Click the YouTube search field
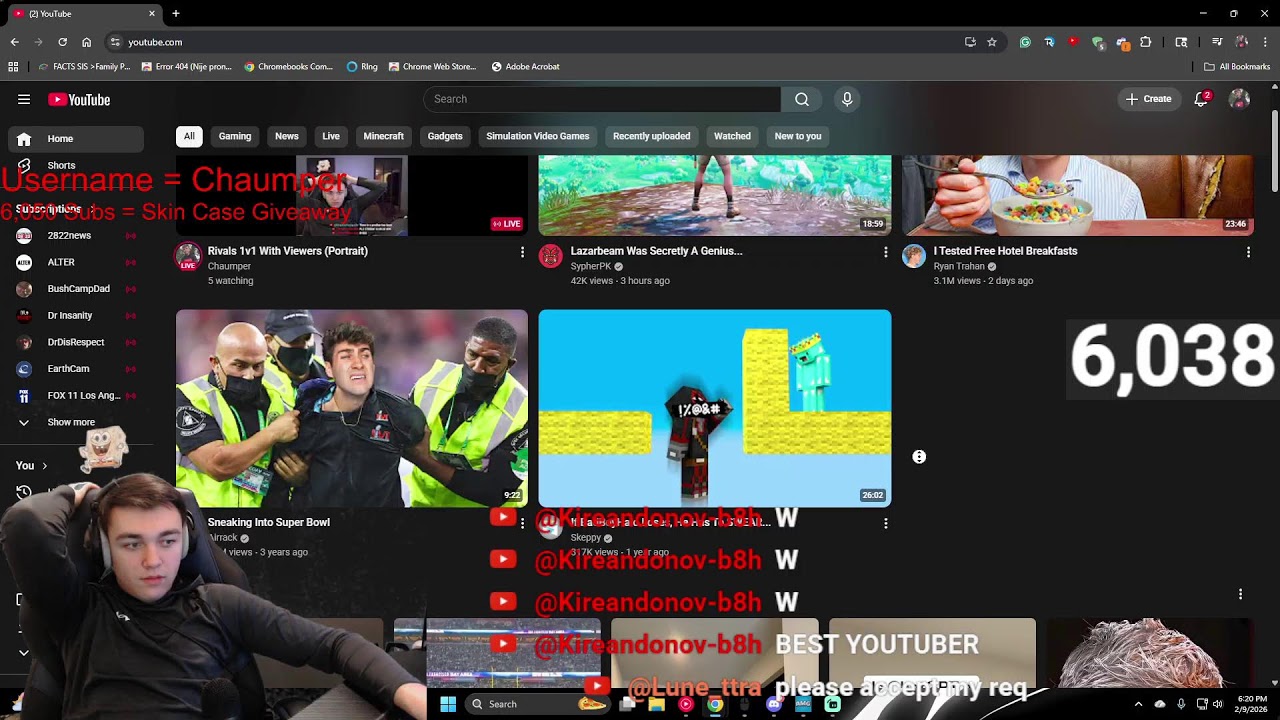 click(602, 99)
